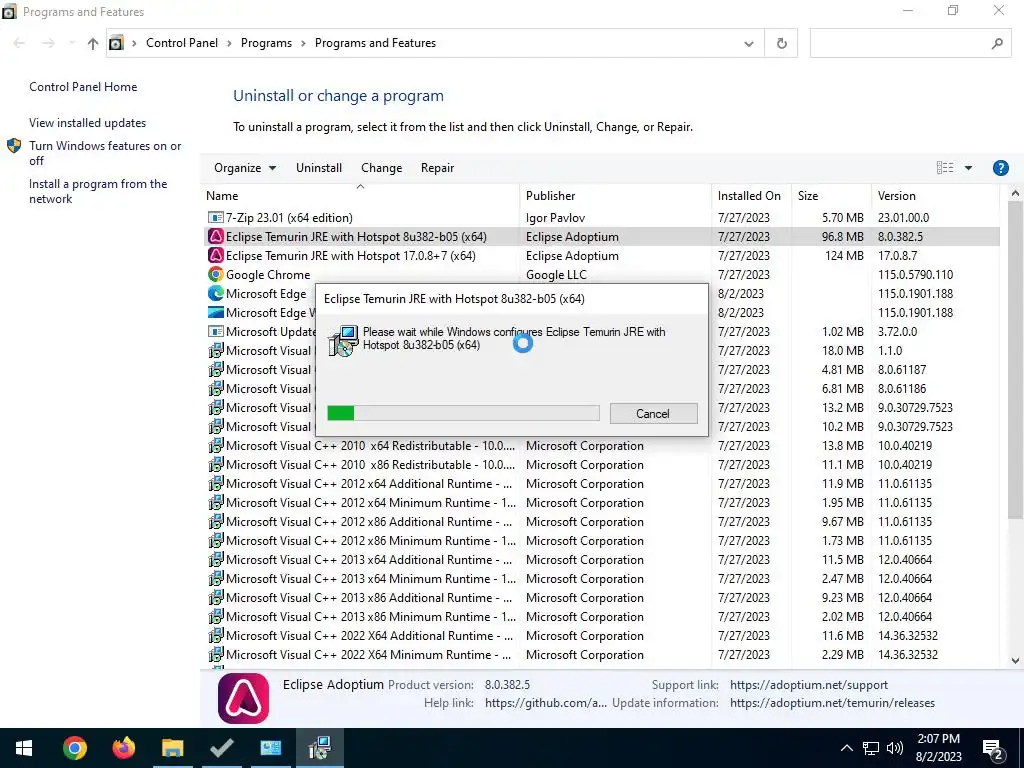
Task: Open View installed updates link
Action: pyautogui.click(x=88, y=123)
